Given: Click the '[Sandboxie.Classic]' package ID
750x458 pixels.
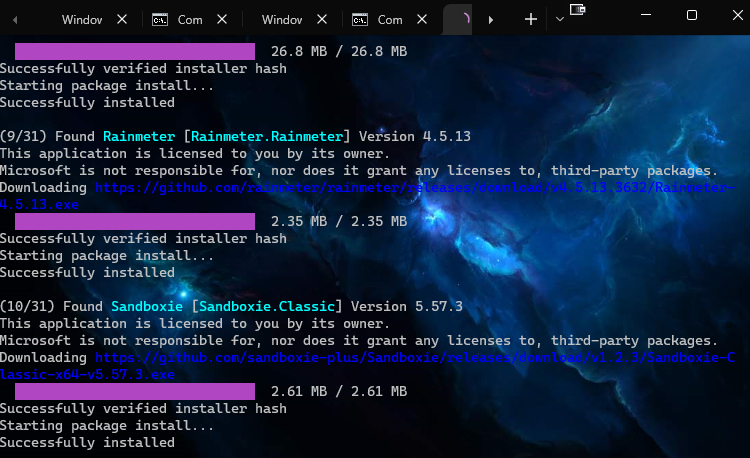Looking at the screenshot, I should click(267, 307).
